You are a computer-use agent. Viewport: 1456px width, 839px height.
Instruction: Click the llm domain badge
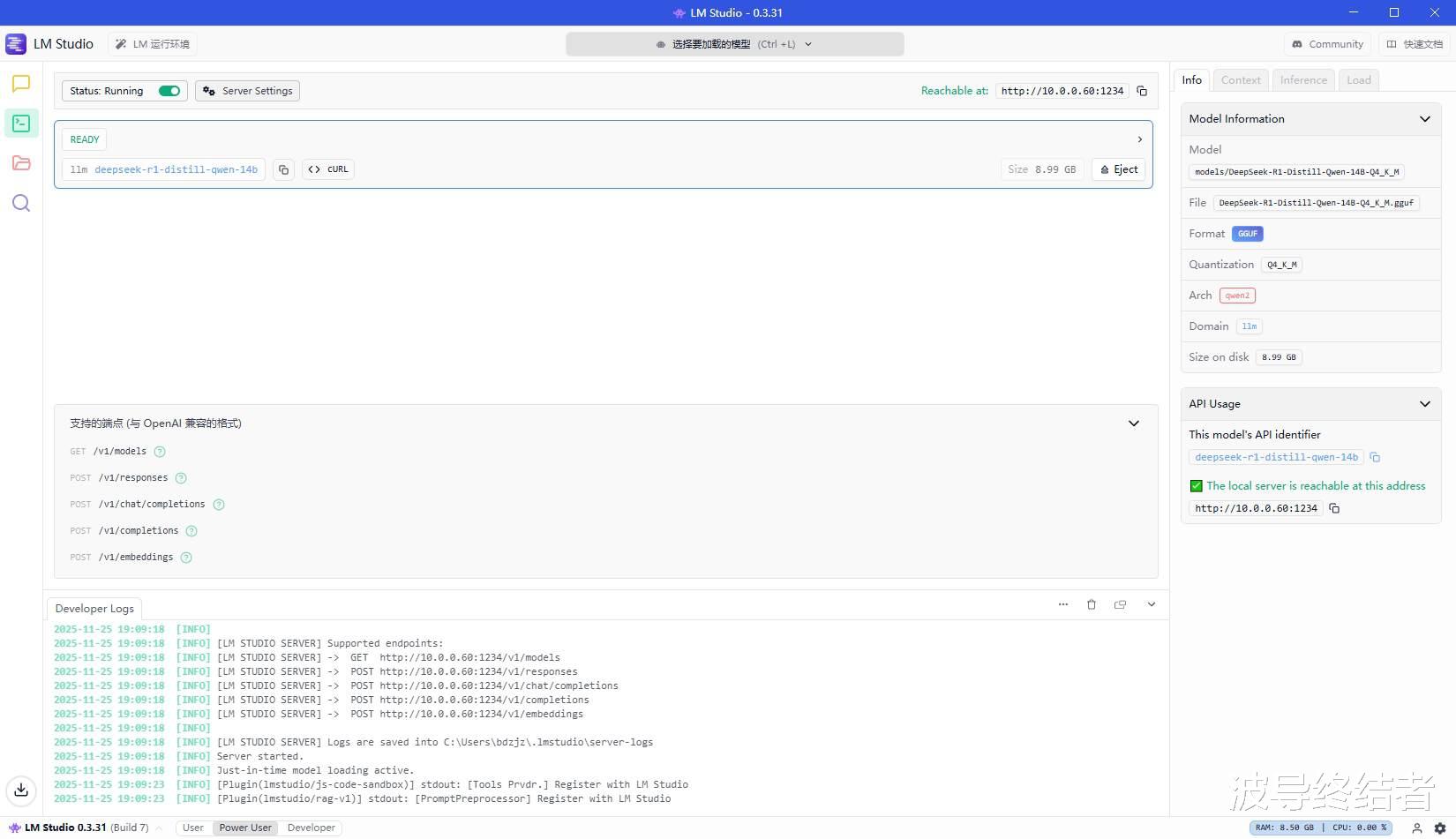(1250, 326)
